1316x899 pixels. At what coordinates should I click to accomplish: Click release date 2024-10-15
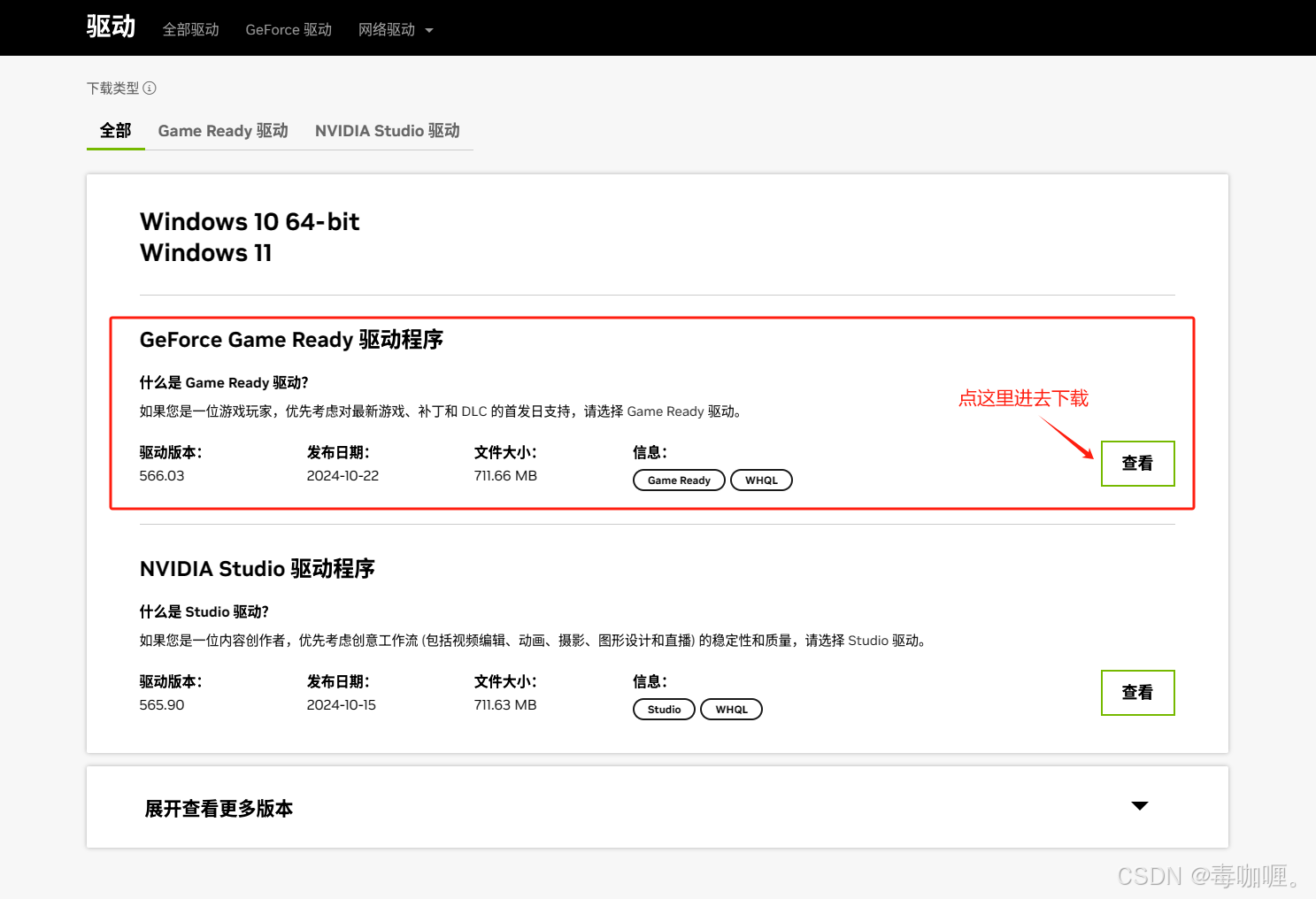[x=342, y=705]
